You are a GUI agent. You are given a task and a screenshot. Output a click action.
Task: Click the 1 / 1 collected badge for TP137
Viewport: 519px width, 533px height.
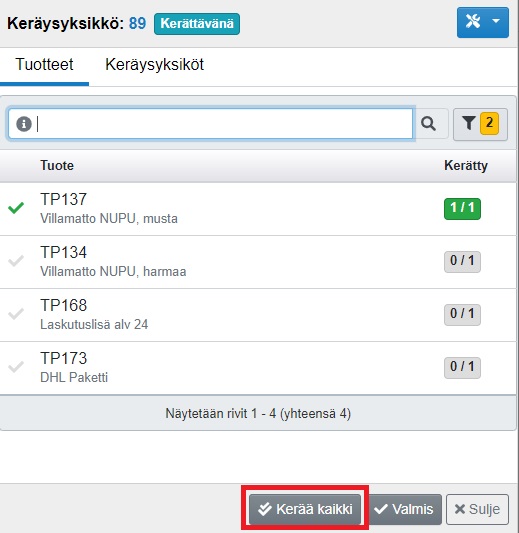[x=462, y=208]
